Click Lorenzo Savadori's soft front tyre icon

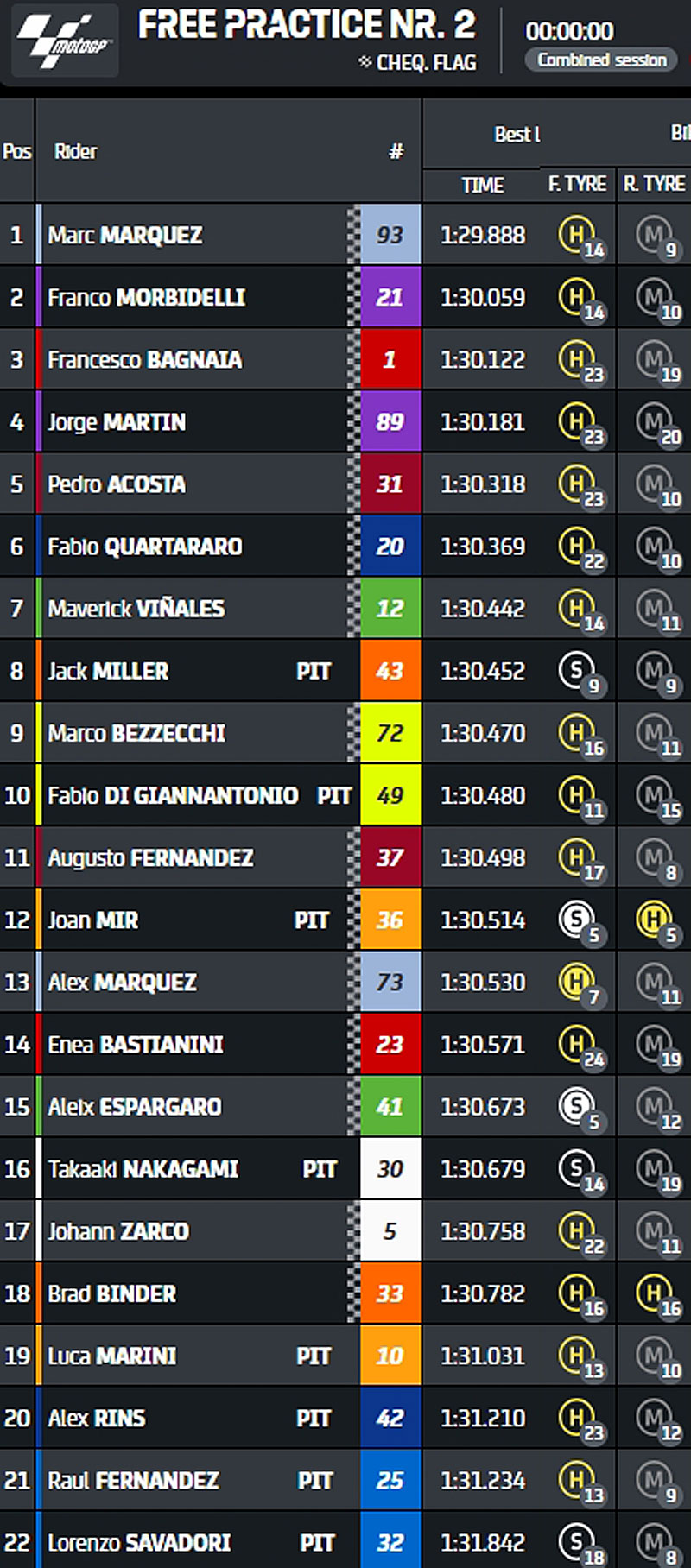click(x=574, y=1540)
